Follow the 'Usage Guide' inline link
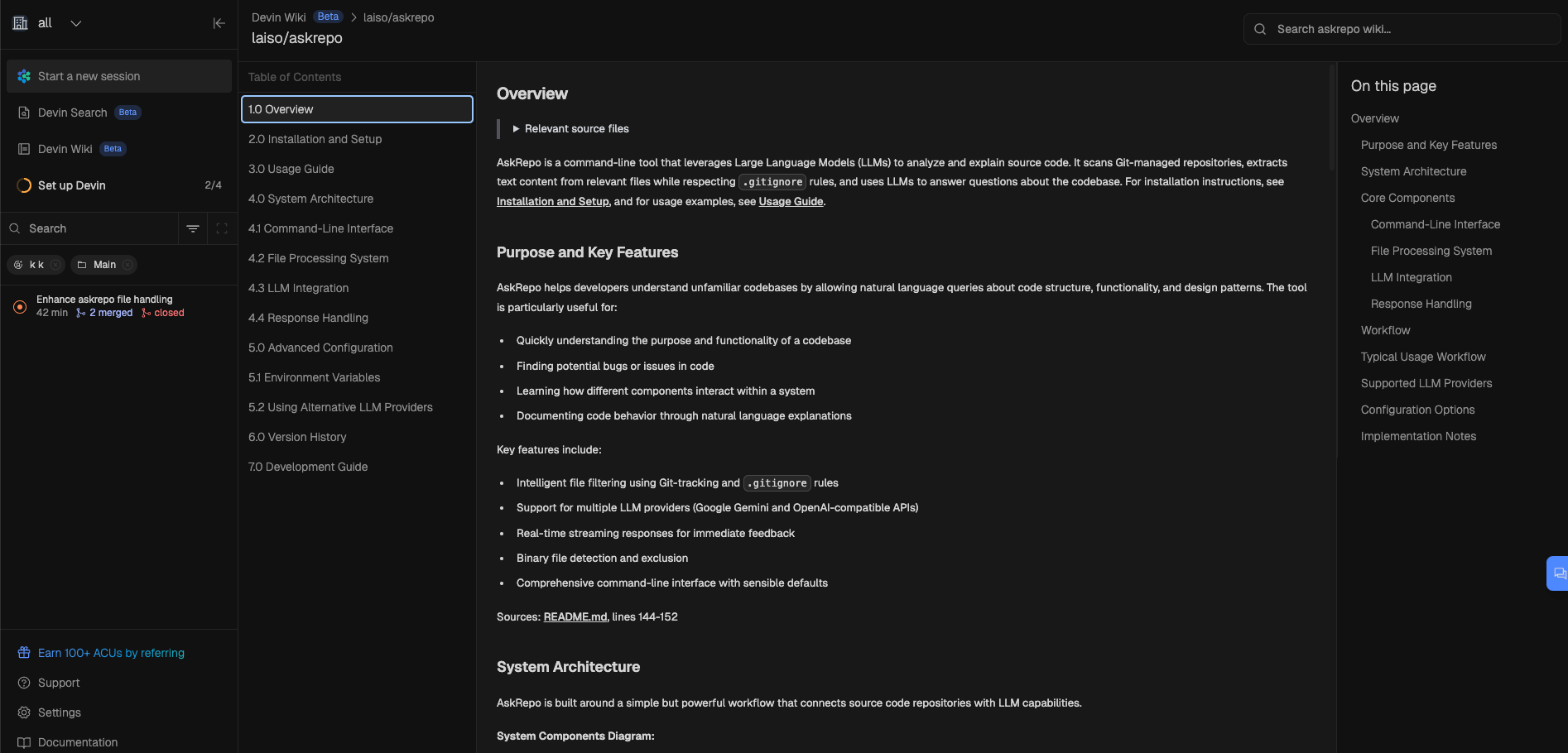 point(791,202)
